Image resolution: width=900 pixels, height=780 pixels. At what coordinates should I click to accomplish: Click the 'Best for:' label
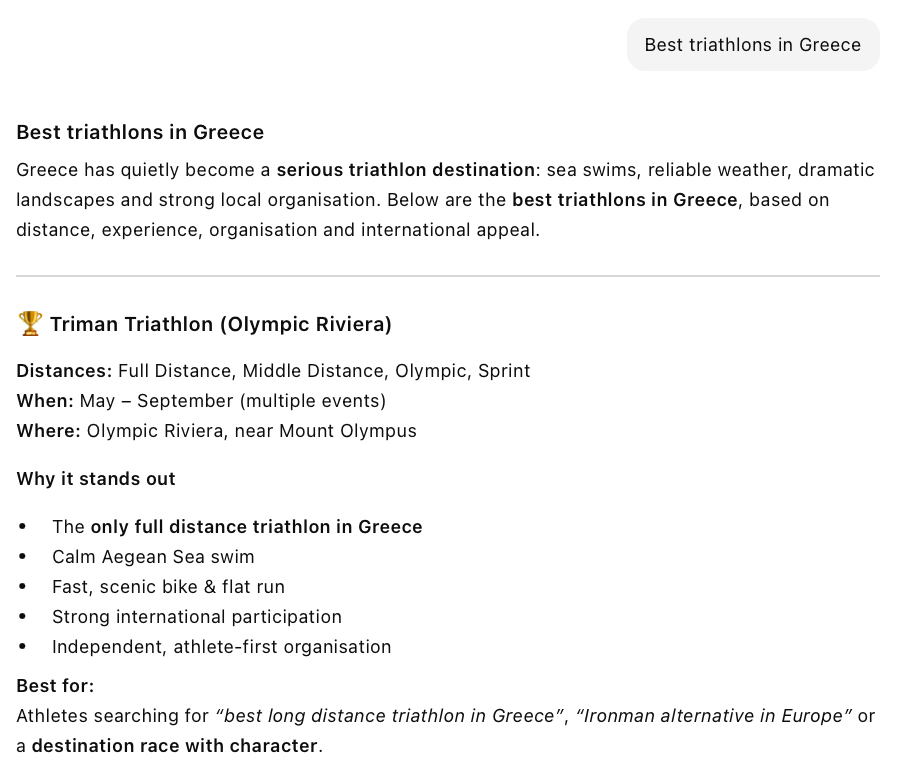pos(55,686)
